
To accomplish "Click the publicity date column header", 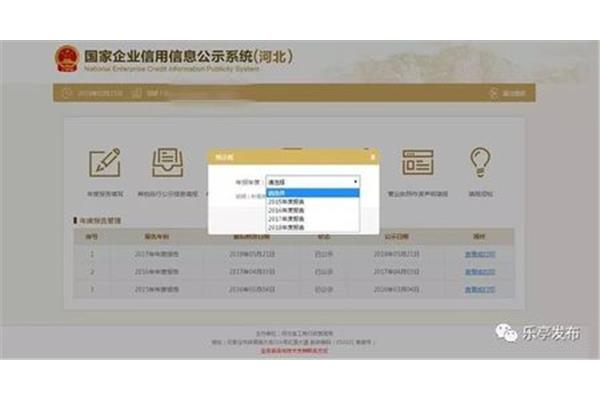I will [x=396, y=237].
